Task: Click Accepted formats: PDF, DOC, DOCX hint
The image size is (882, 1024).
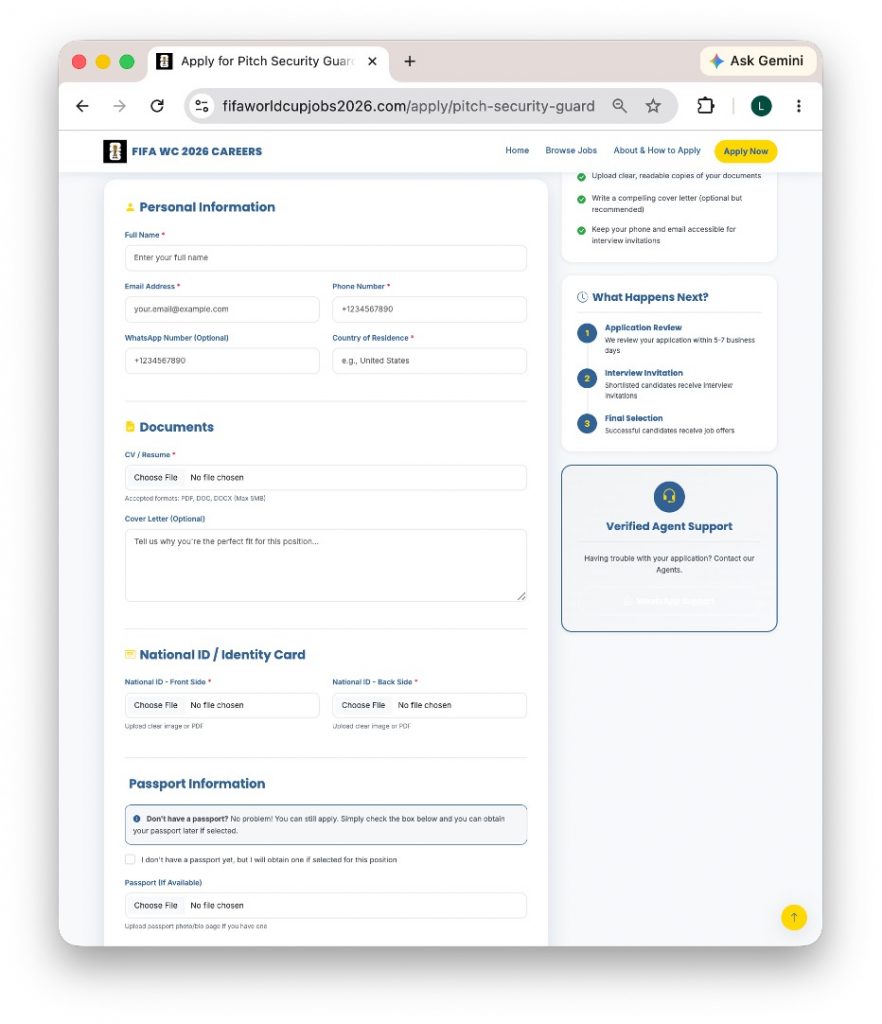Action: [195, 498]
